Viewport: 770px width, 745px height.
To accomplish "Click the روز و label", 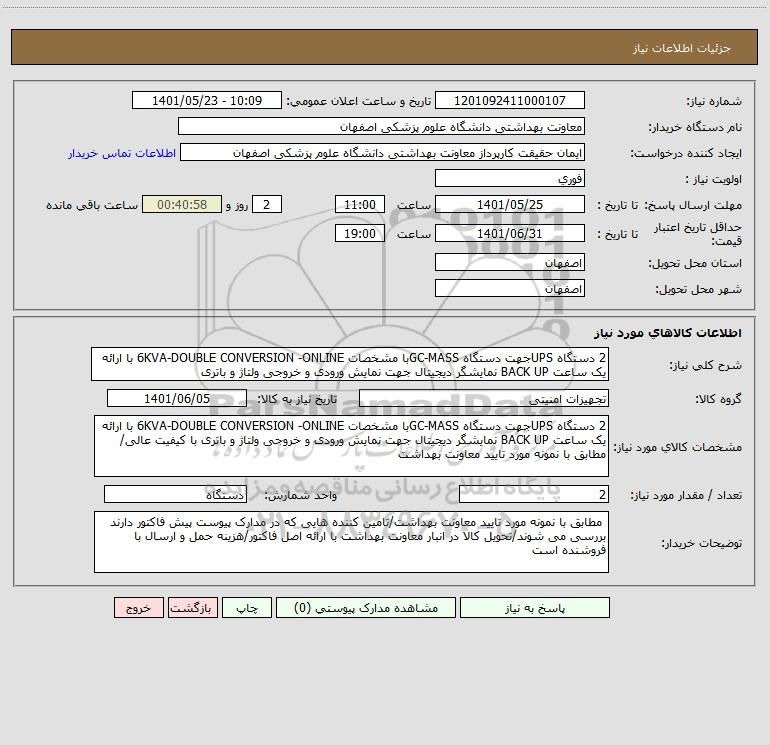I will pos(237,205).
